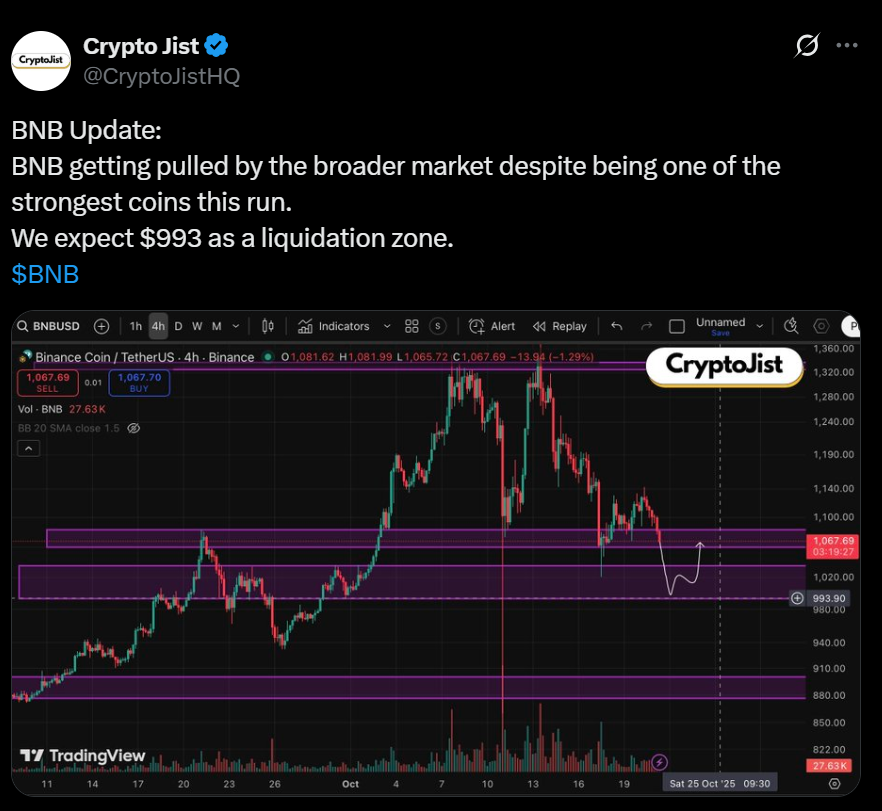882x811 pixels.
Task: Click the purple lightning event marker
Action: 659,762
